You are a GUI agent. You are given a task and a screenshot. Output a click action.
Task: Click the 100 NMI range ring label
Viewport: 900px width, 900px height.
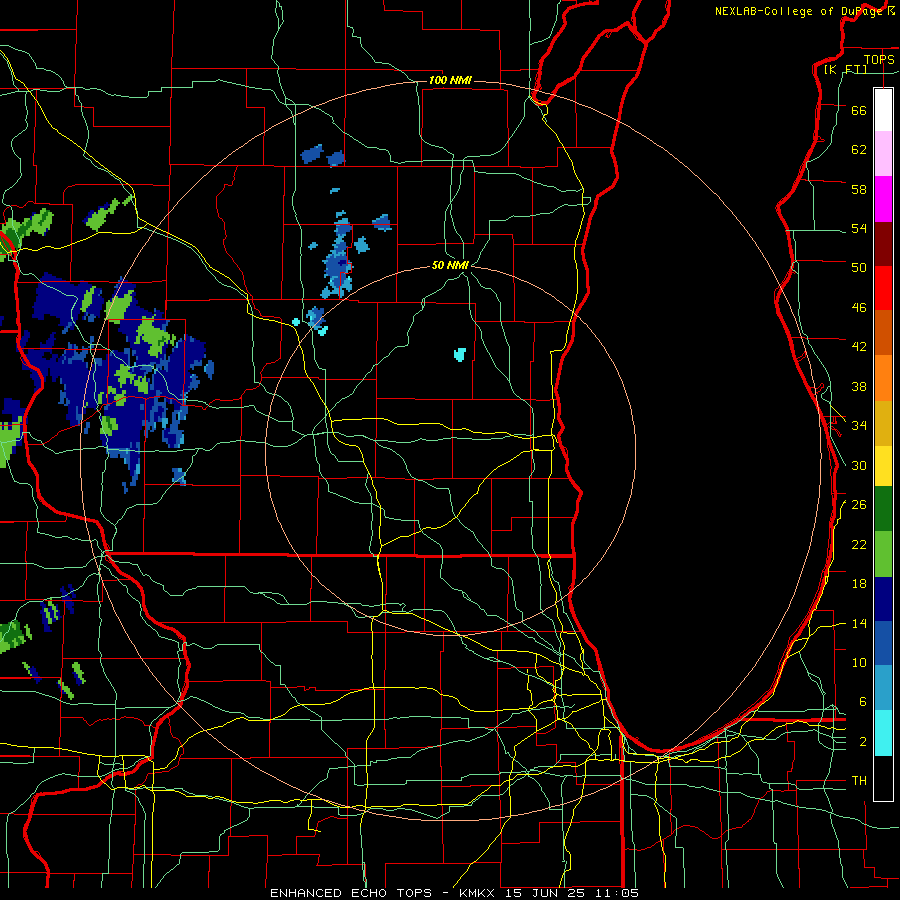[x=450, y=80]
